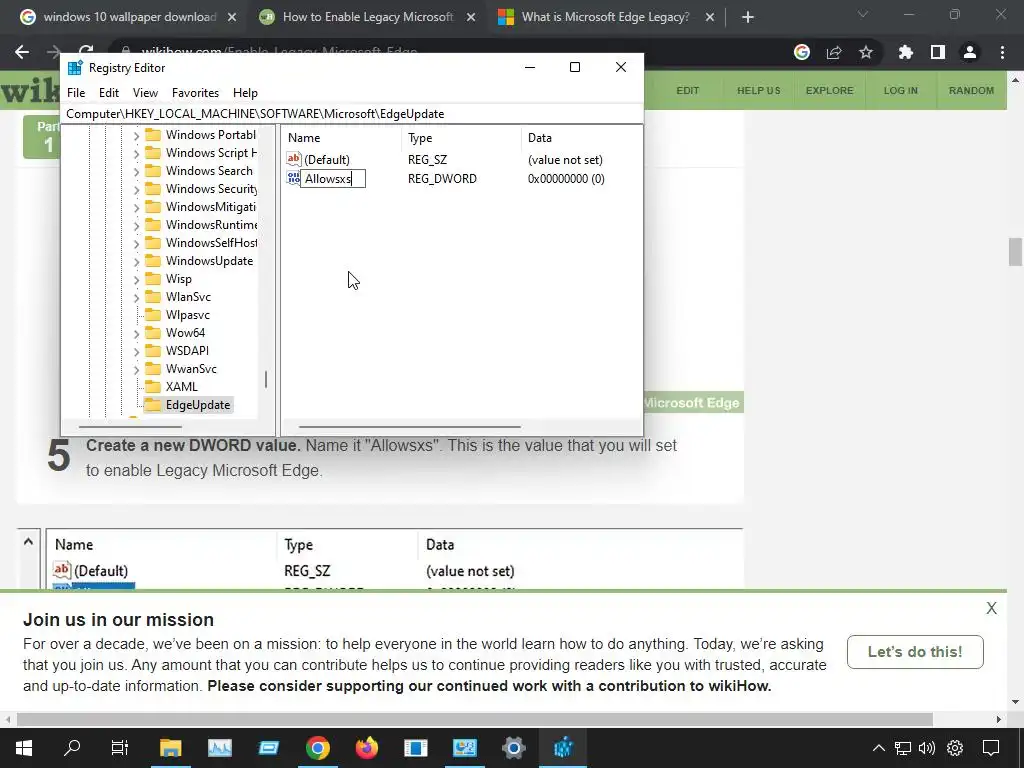1024x768 pixels.
Task: Bookmark this page with the star icon
Action: coord(866,52)
